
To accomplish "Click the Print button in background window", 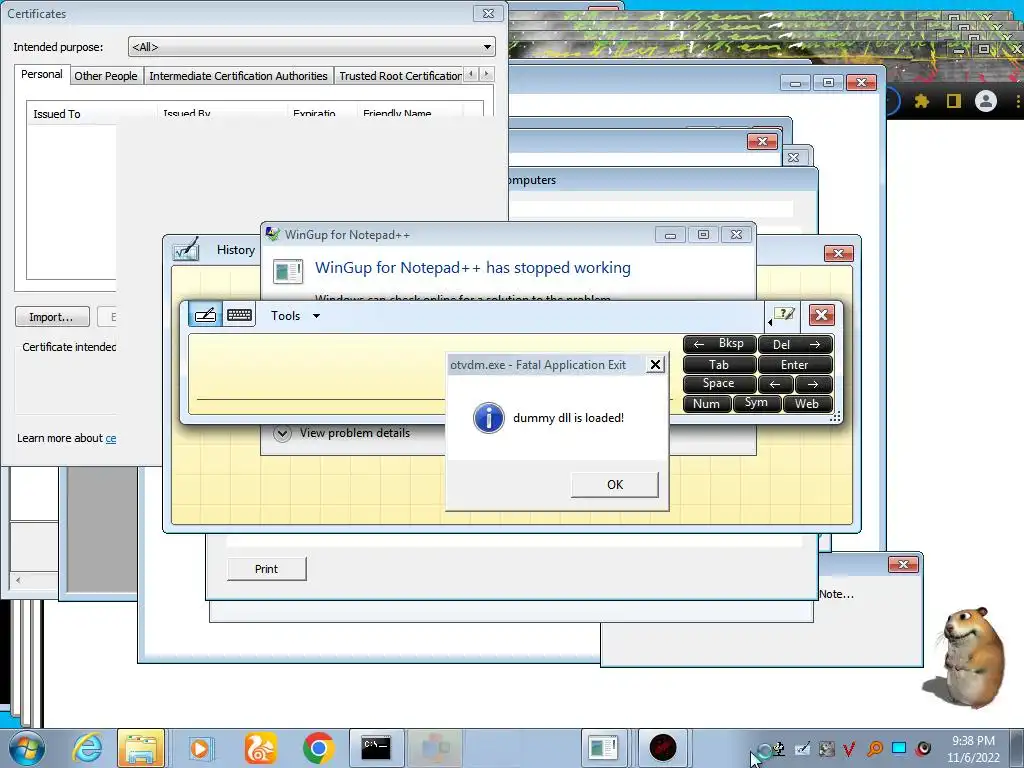I will coord(266,569).
